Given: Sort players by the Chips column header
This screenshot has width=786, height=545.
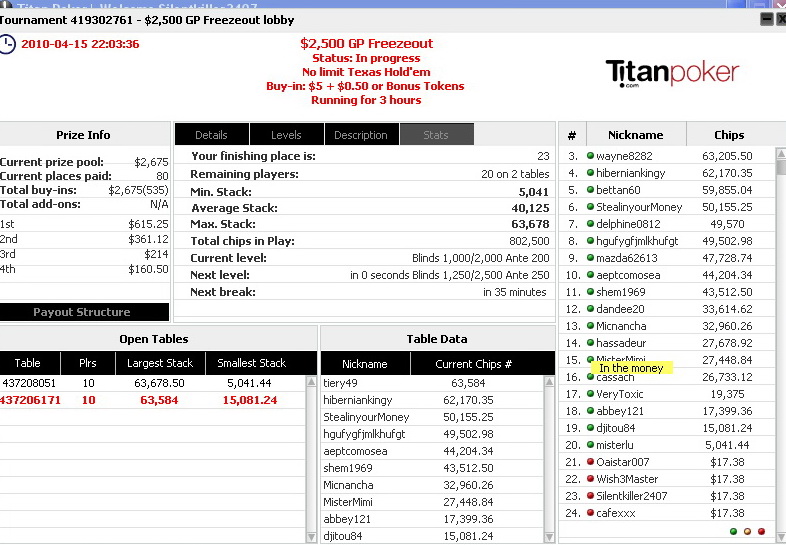Looking at the screenshot, I should point(729,135).
